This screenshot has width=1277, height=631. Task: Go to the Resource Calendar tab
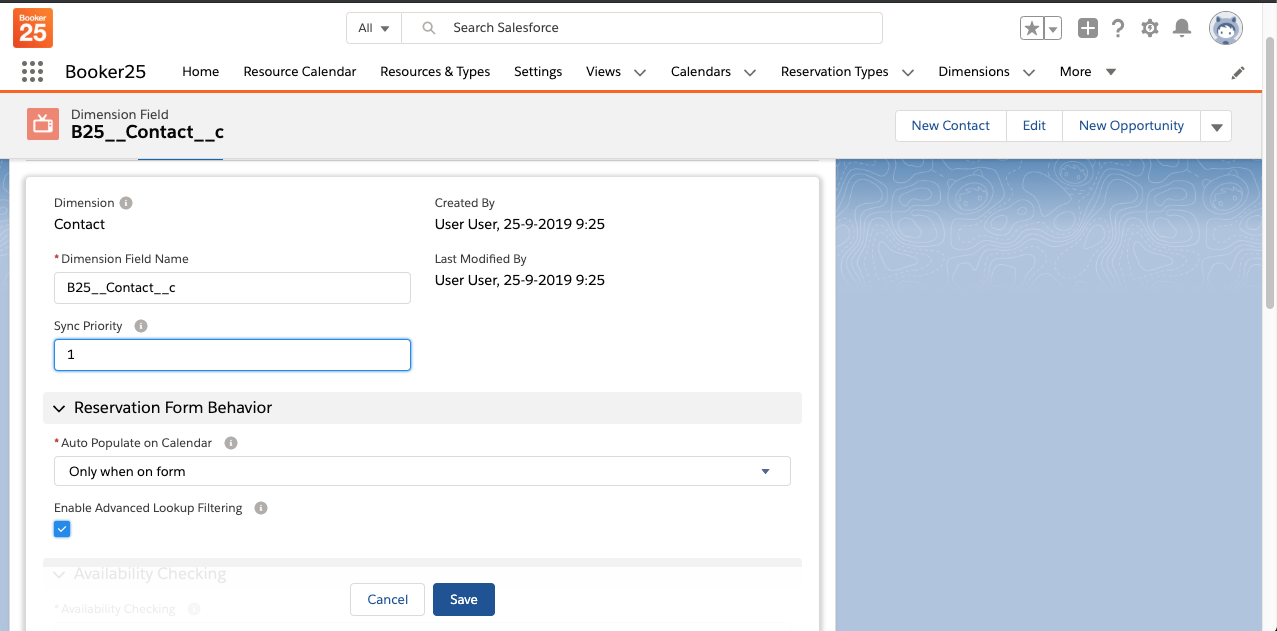299,72
